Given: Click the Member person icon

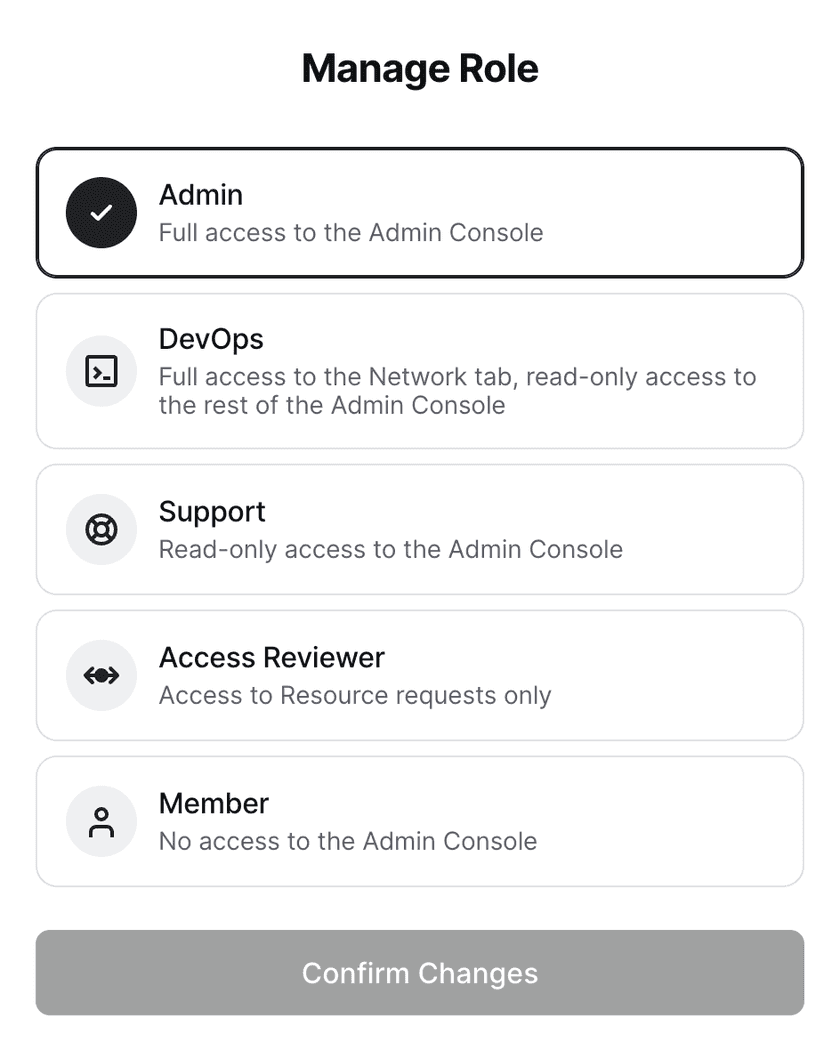Looking at the screenshot, I should pyautogui.click(x=101, y=821).
